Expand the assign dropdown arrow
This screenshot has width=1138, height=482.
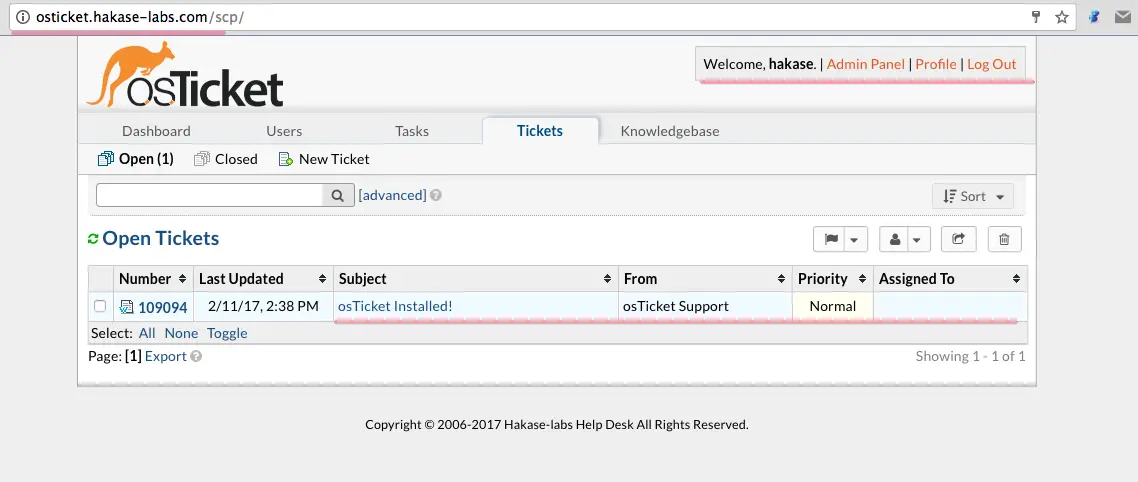(x=920, y=239)
